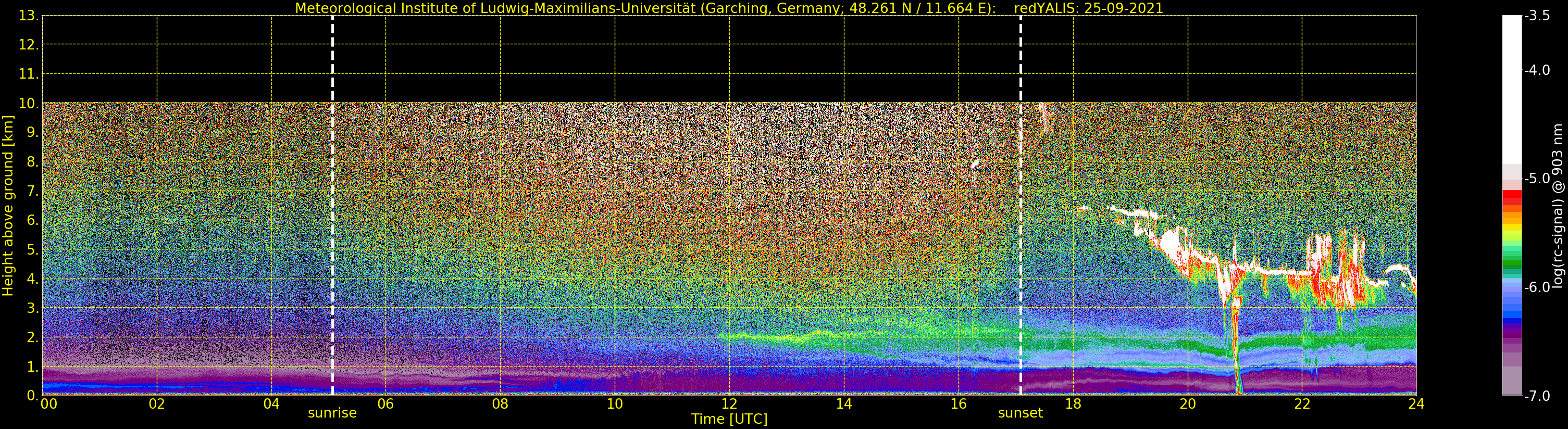Click the time tick label '24'
Viewport: 1568px width, 429px height.
(1416, 404)
